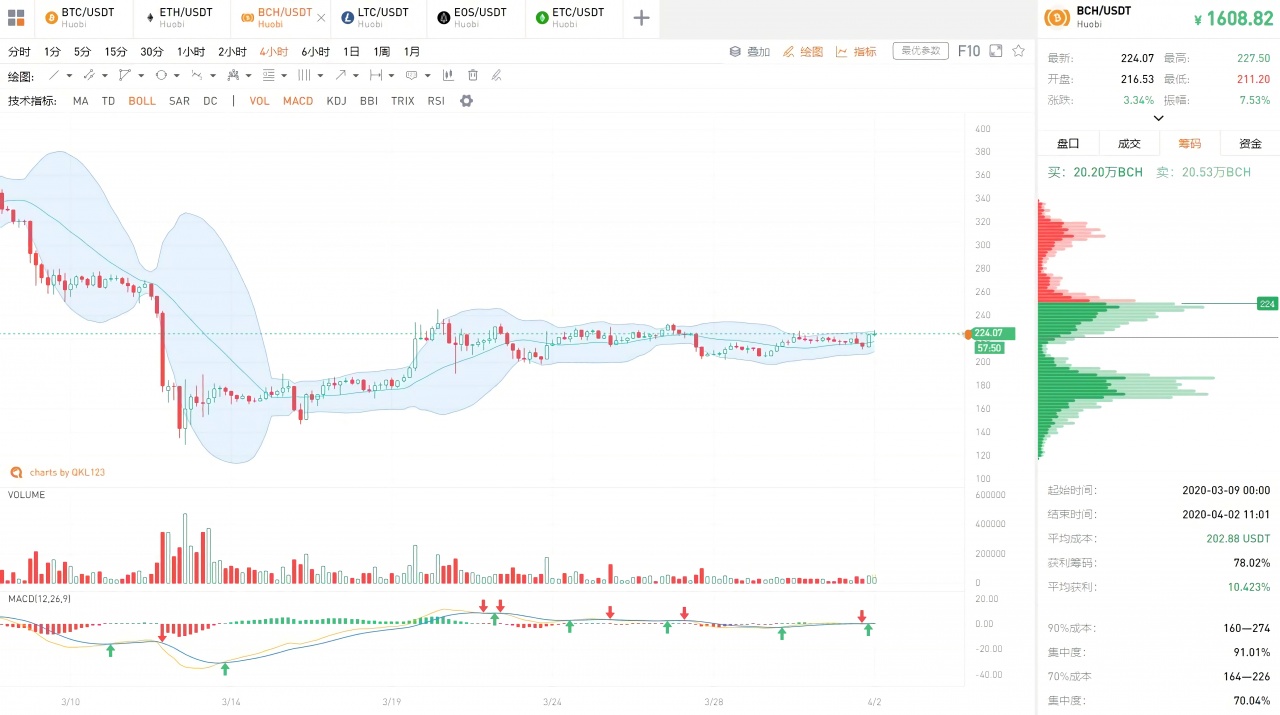This screenshot has width=1280, height=715.
Task: Select the measurement range tool
Action: [x=376, y=75]
